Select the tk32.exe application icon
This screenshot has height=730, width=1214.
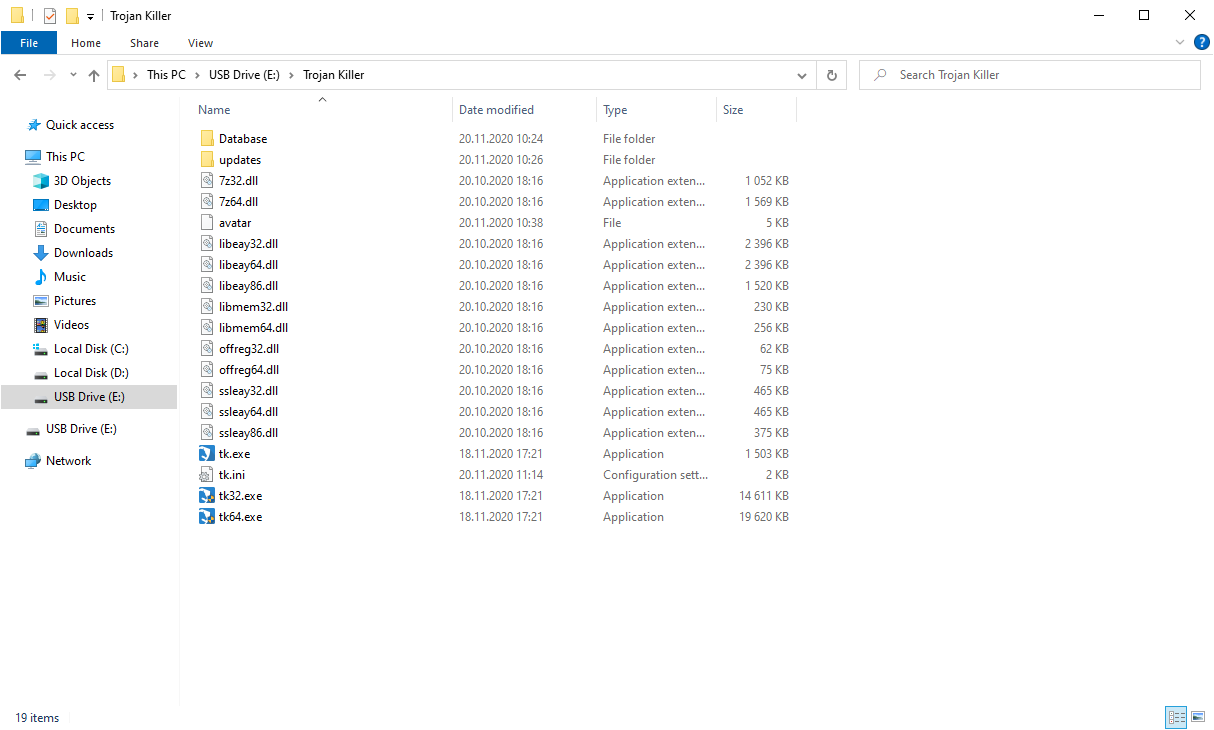point(207,496)
